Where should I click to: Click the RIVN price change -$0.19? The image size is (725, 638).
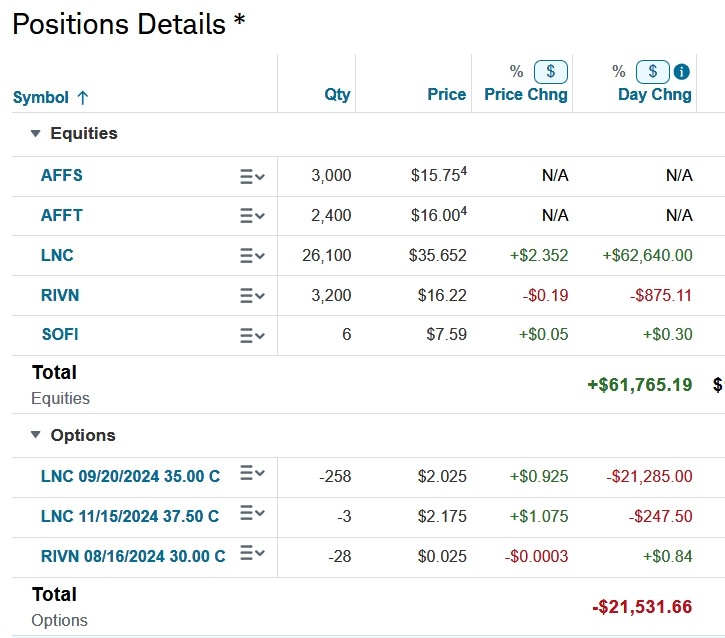point(545,295)
